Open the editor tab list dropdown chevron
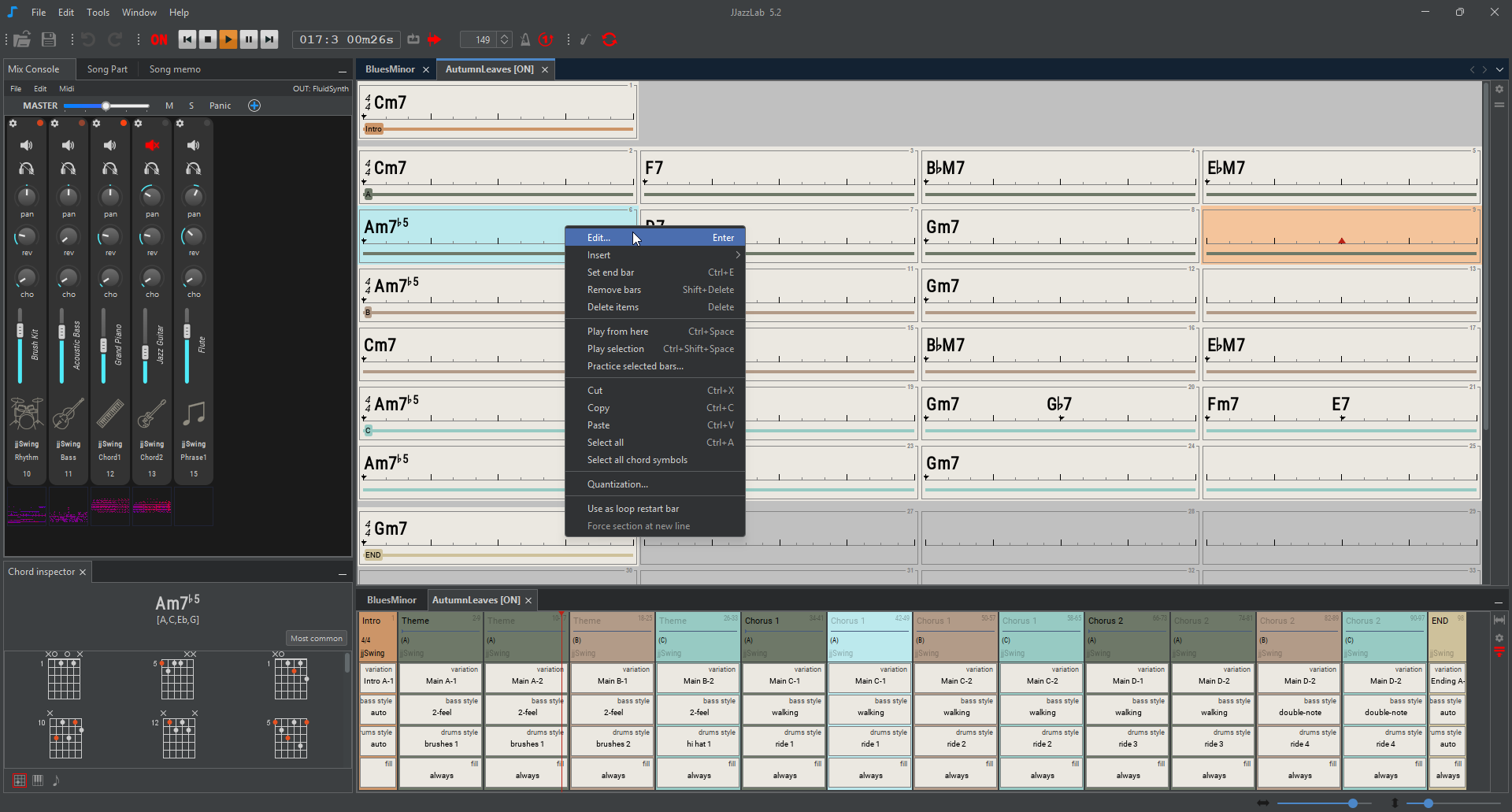The height and width of the screenshot is (812, 1512). click(x=1499, y=69)
